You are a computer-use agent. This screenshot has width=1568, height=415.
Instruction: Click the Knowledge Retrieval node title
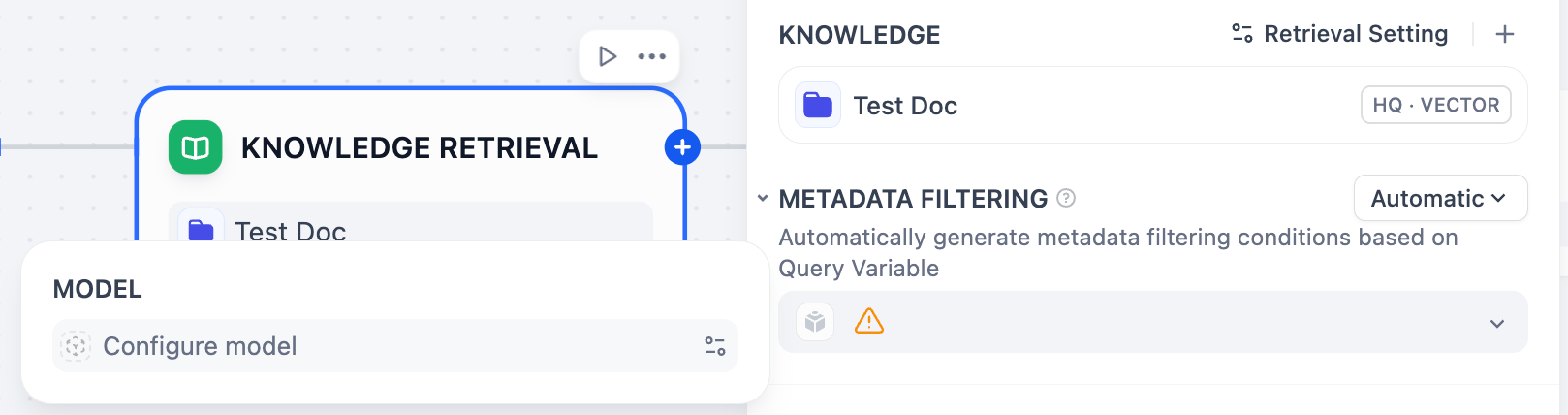419,148
